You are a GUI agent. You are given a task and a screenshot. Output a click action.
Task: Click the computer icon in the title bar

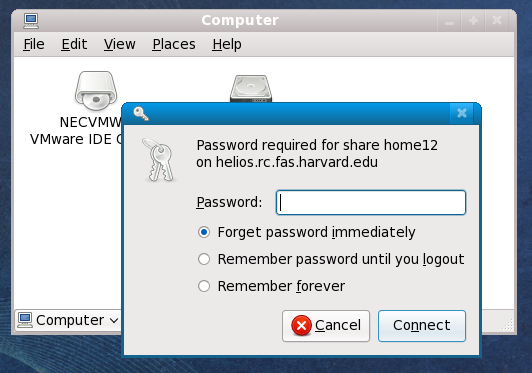pos(31,21)
